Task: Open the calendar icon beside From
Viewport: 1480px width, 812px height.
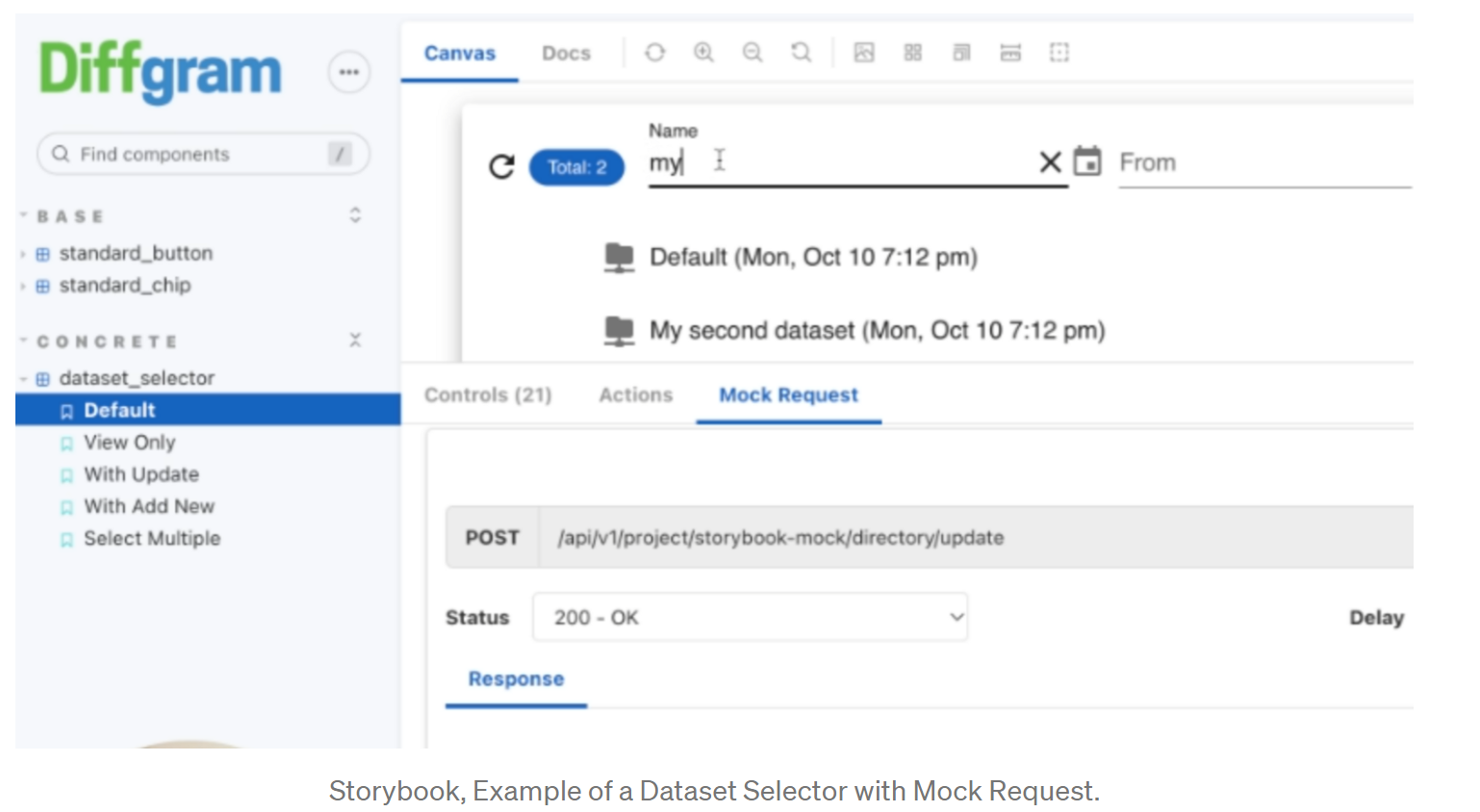Action: click(x=1087, y=161)
